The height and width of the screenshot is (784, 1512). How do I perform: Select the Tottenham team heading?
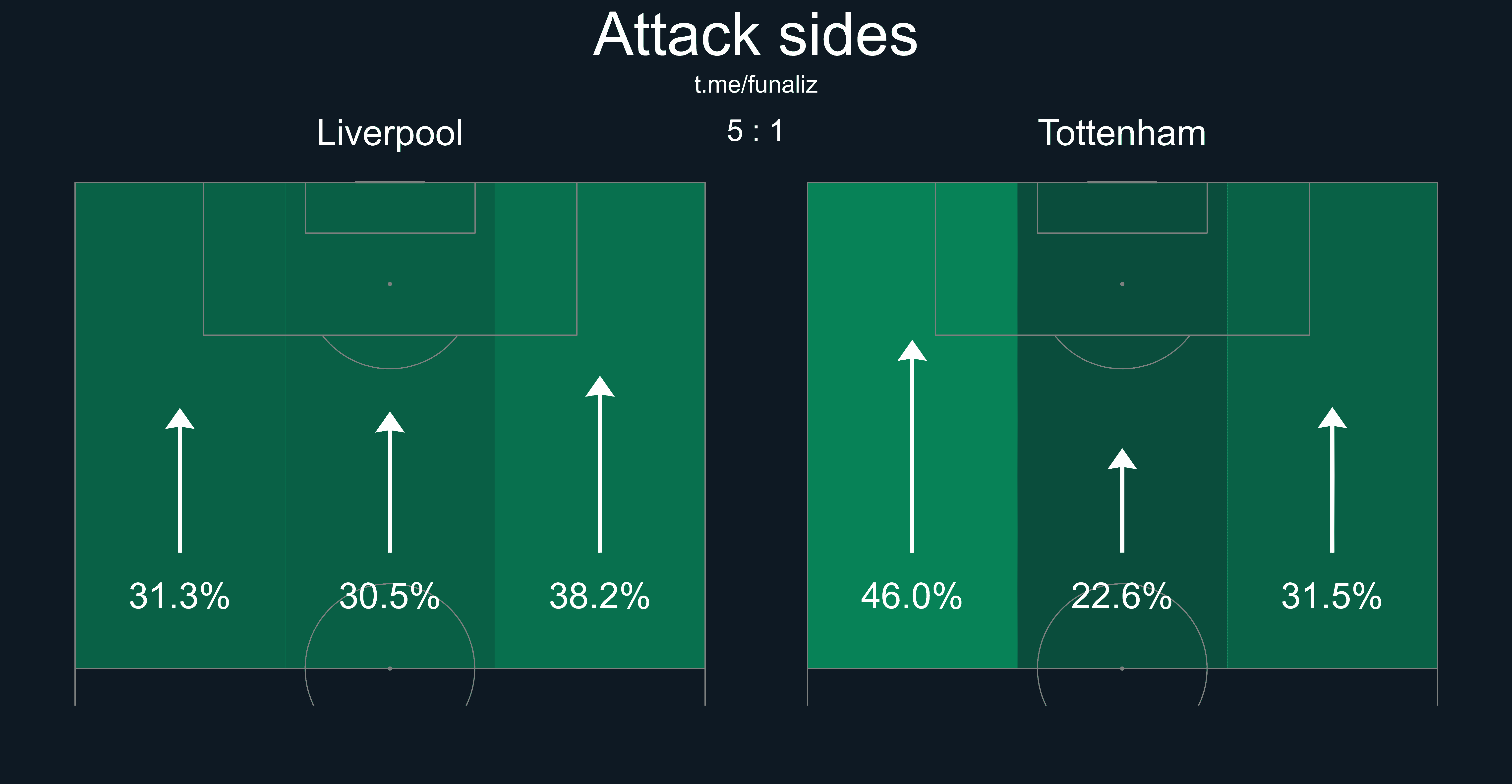1122,133
